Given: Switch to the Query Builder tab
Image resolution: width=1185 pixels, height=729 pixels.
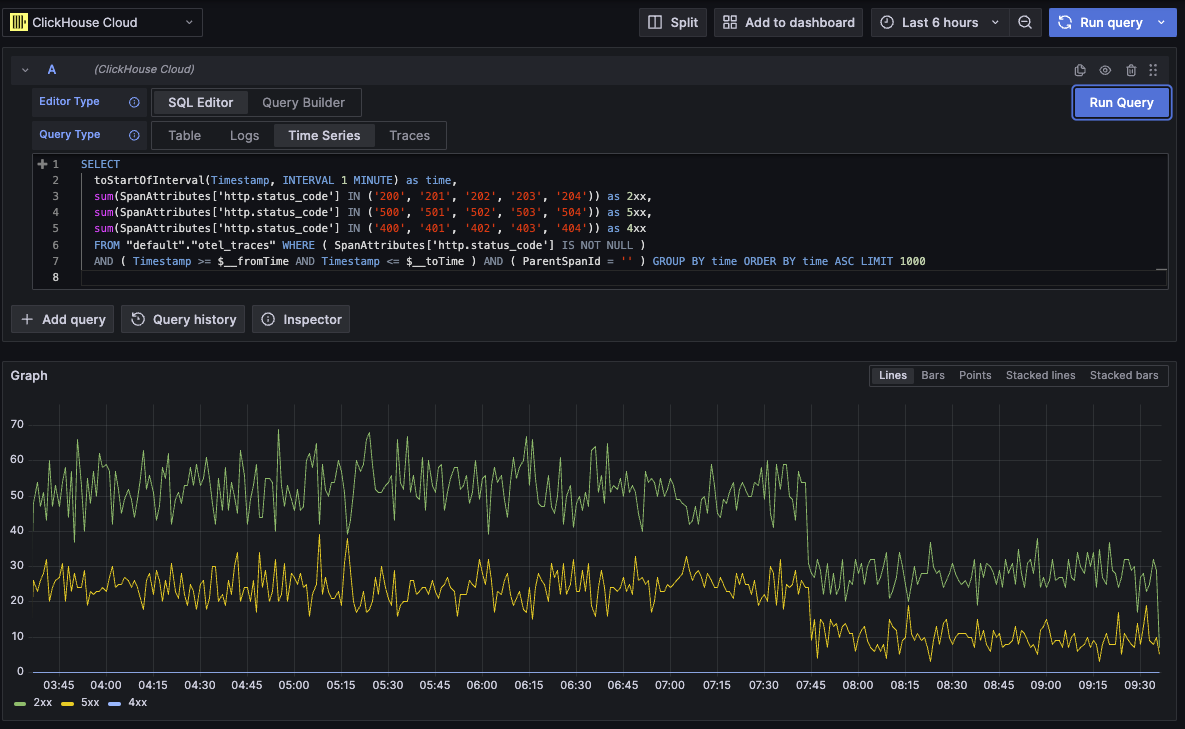Looking at the screenshot, I should (x=304, y=101).
